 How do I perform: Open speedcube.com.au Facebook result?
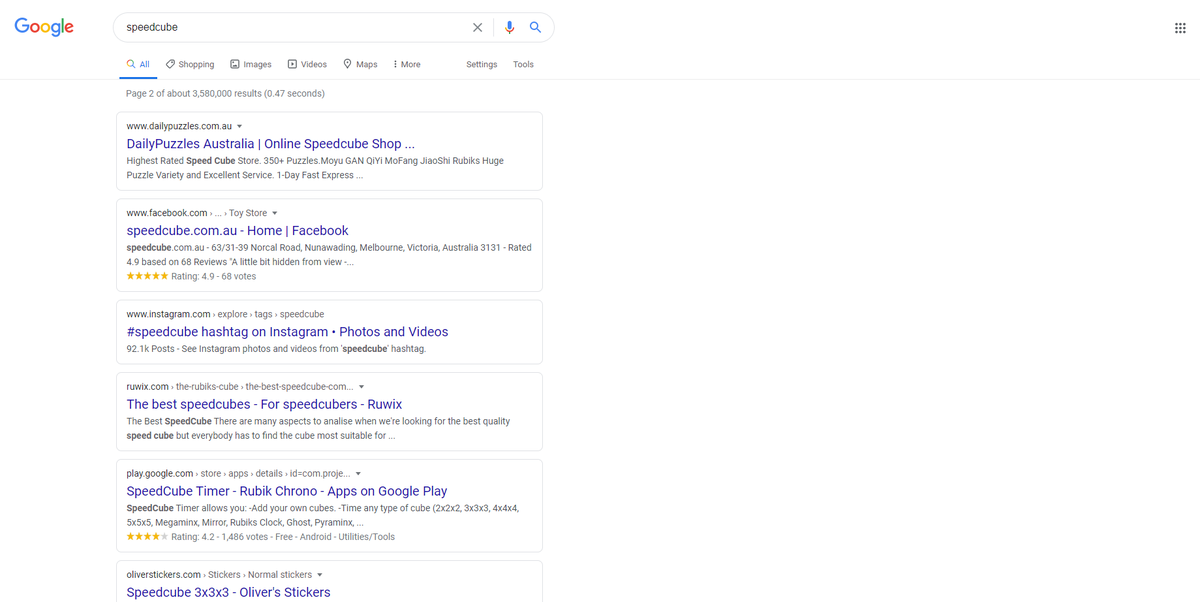coord(238,231)
